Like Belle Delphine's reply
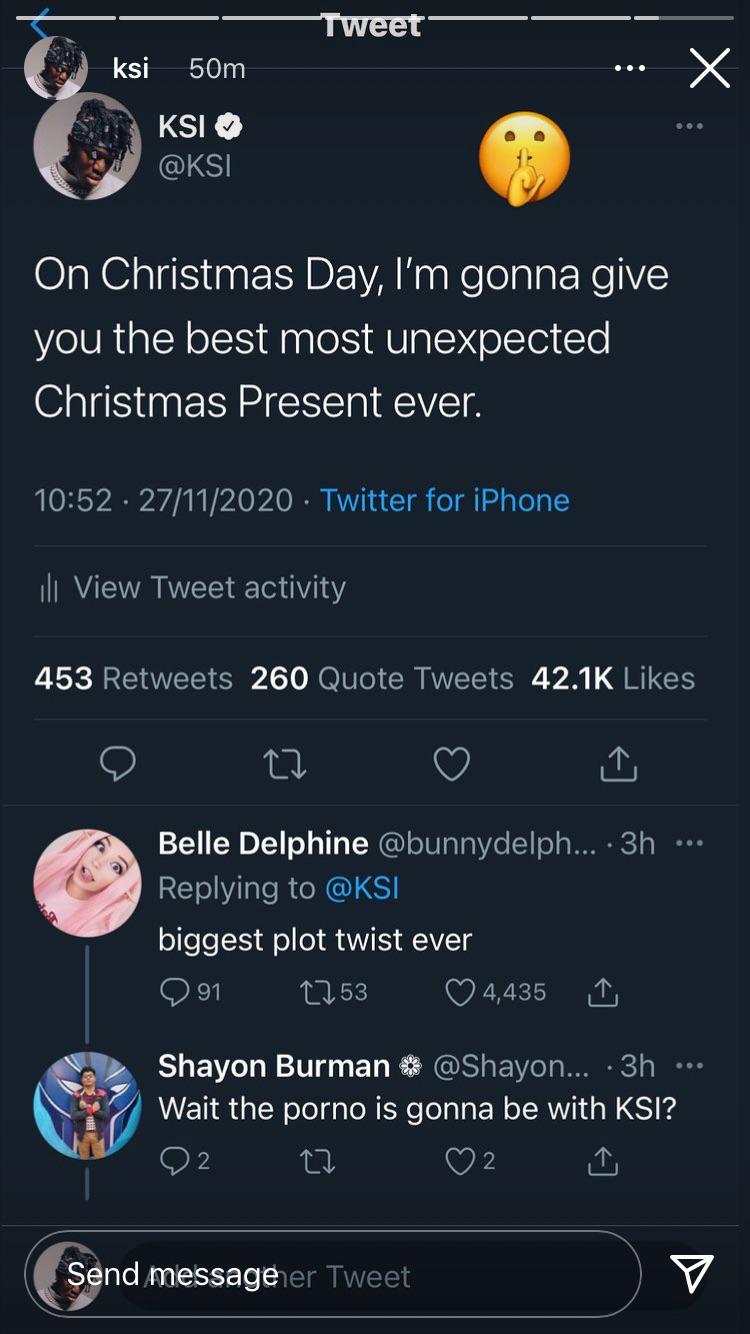The image size is (750, 1334). point(460,992)
